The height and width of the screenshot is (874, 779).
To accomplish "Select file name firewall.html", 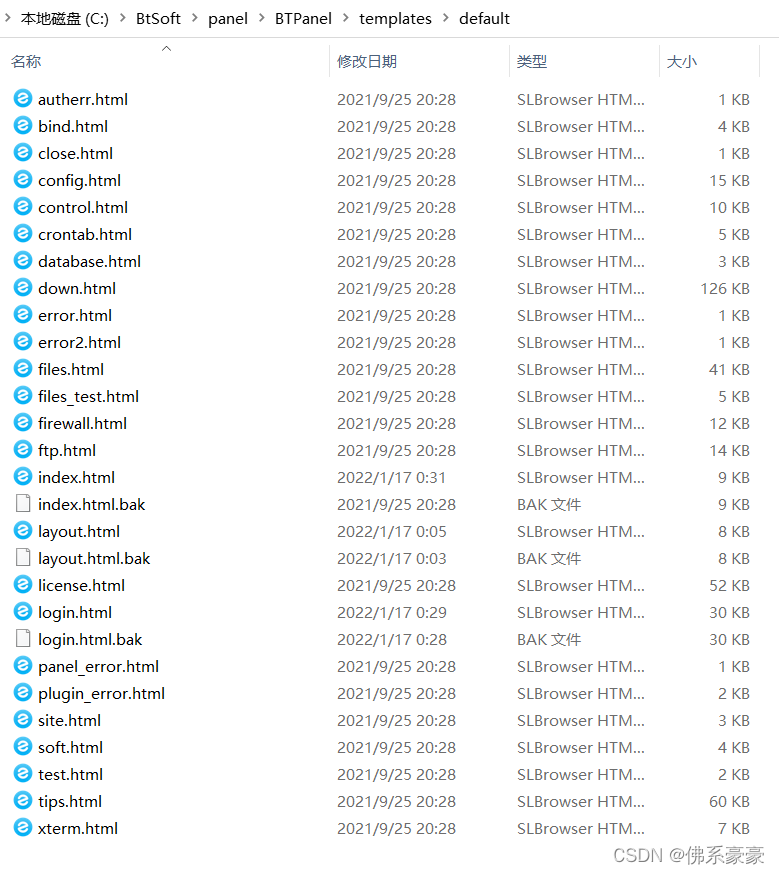I will (x=82, y=424).
